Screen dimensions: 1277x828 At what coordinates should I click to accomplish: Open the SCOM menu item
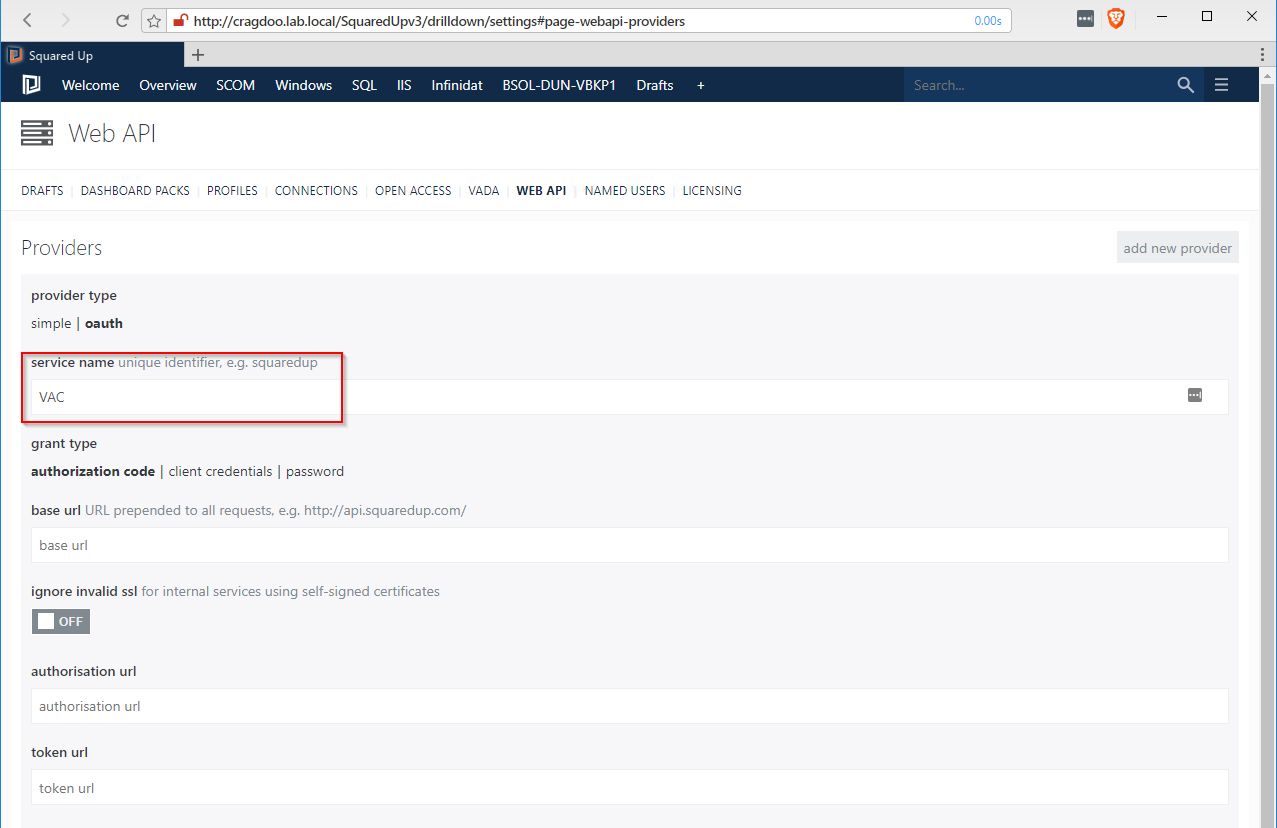(236, 85)
